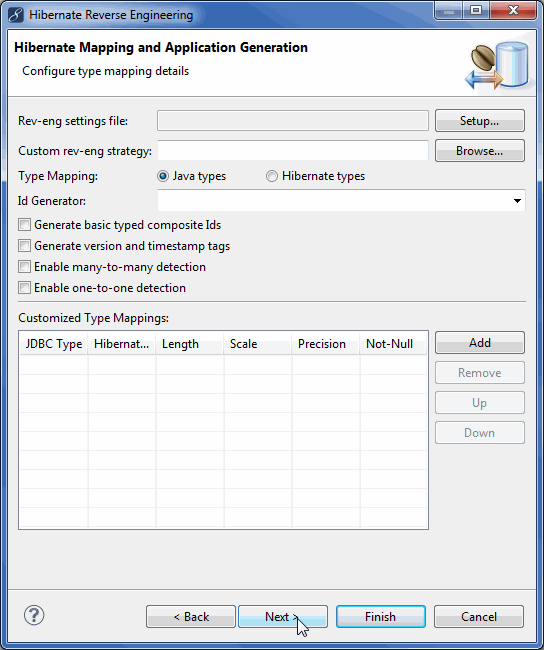The image size is (544, 650).
Task: Go to the Next wizard page
Action: pyautogui.click(x=283, y=616)
